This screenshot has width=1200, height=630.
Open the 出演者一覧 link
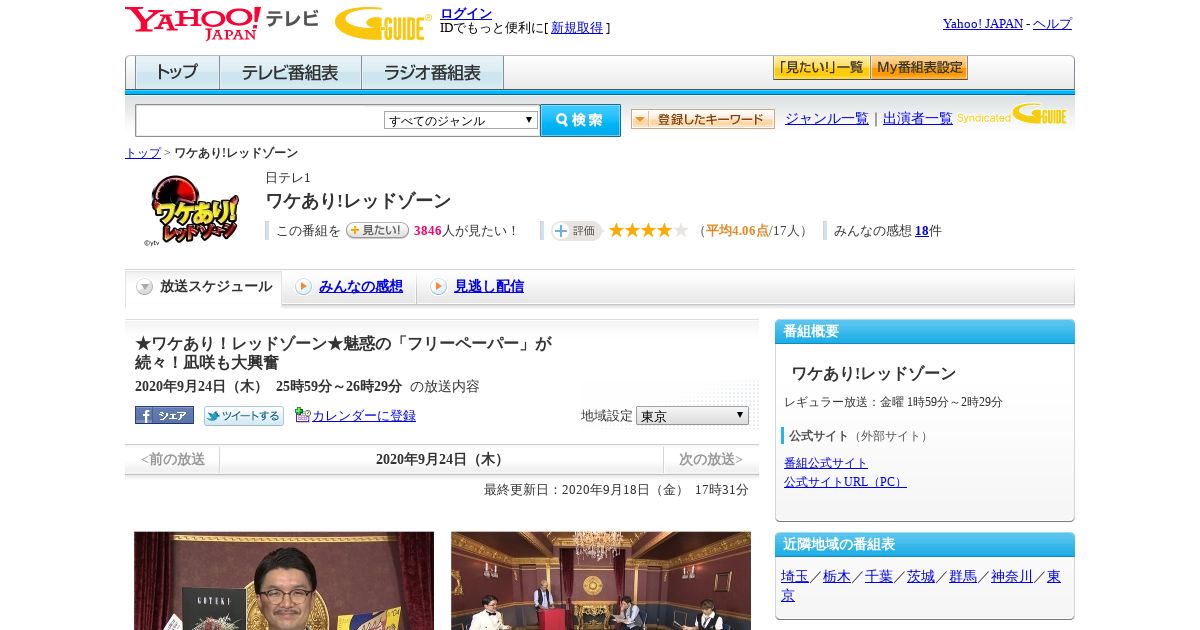point(918,118)
